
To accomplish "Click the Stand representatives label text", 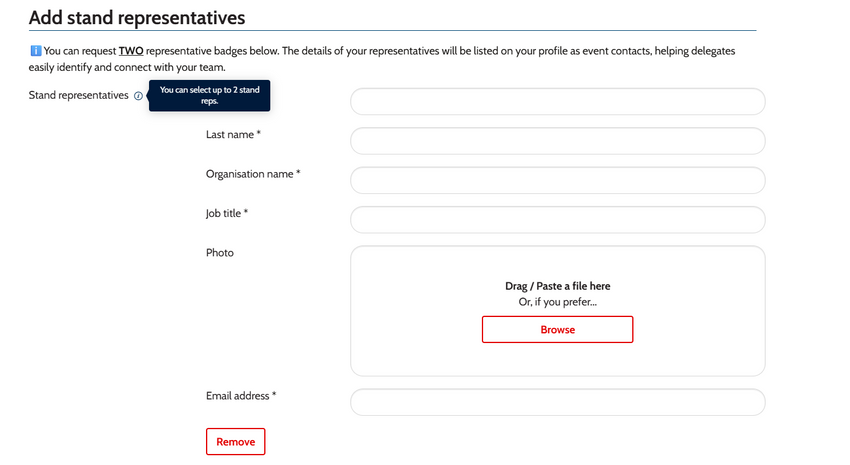I will click(x=79, y=95).
